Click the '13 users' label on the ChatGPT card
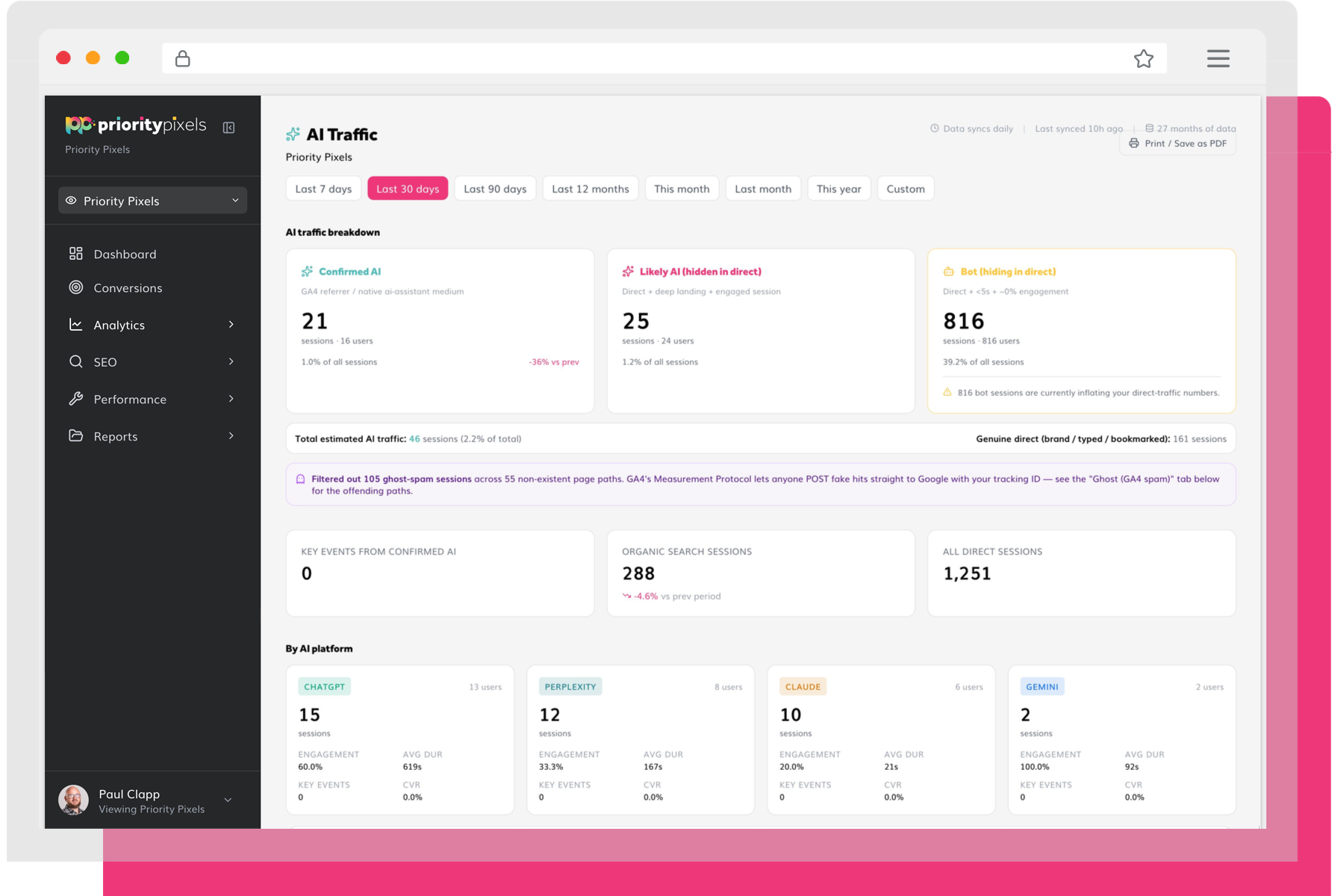The width and height of the screenshot is (1344, 896). click(485, 687)
